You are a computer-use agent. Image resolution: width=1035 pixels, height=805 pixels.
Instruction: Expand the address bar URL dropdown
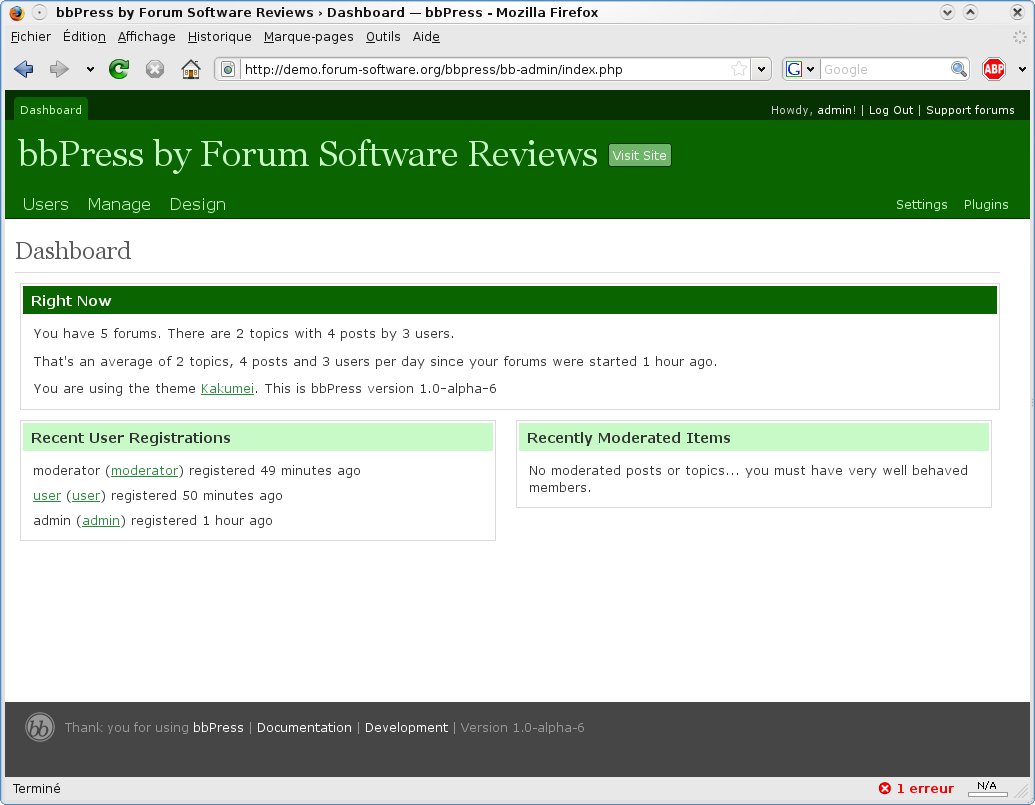click(x=761, y=69)
